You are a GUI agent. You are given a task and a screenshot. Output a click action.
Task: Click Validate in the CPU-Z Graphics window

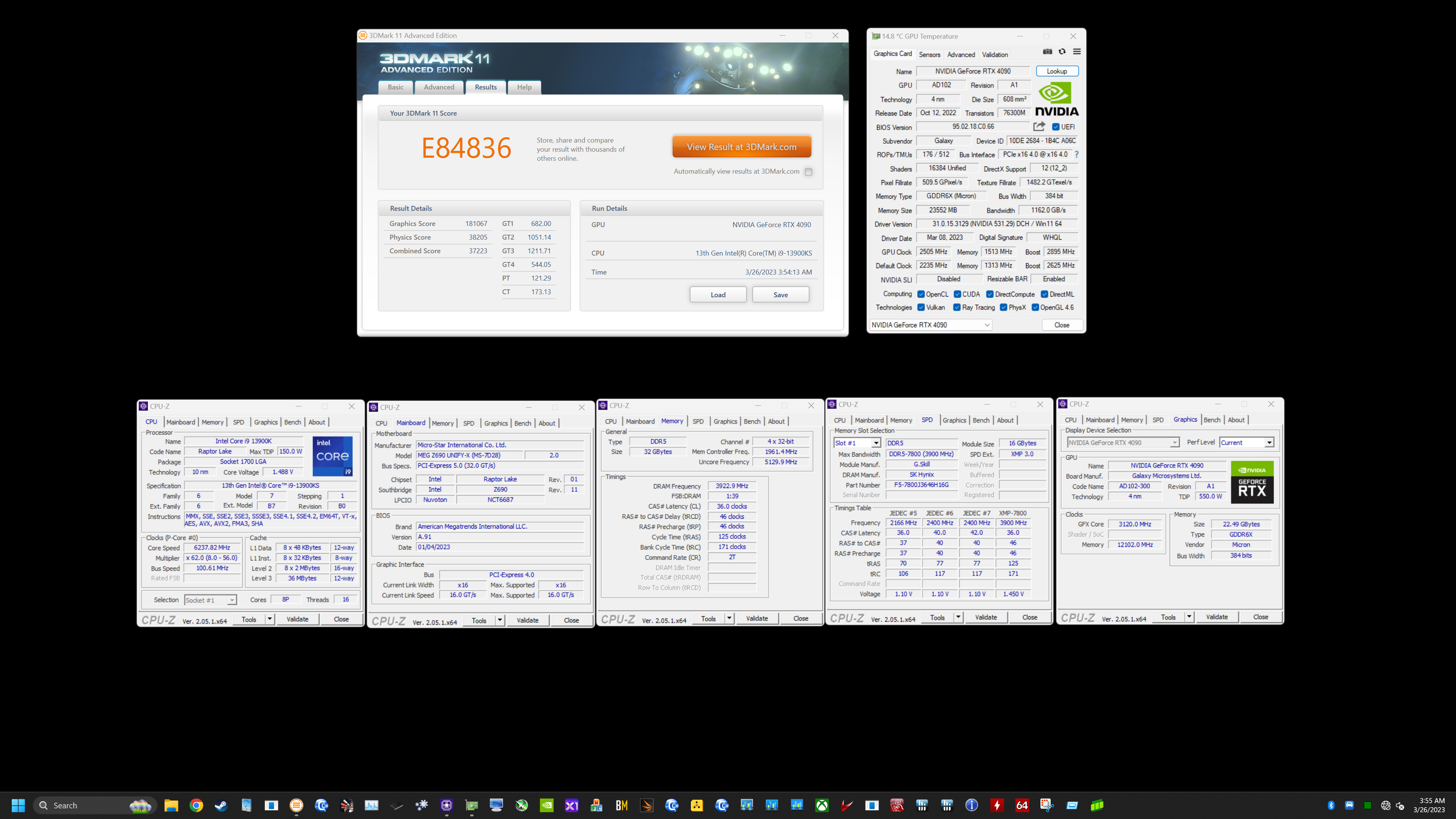1216,617
